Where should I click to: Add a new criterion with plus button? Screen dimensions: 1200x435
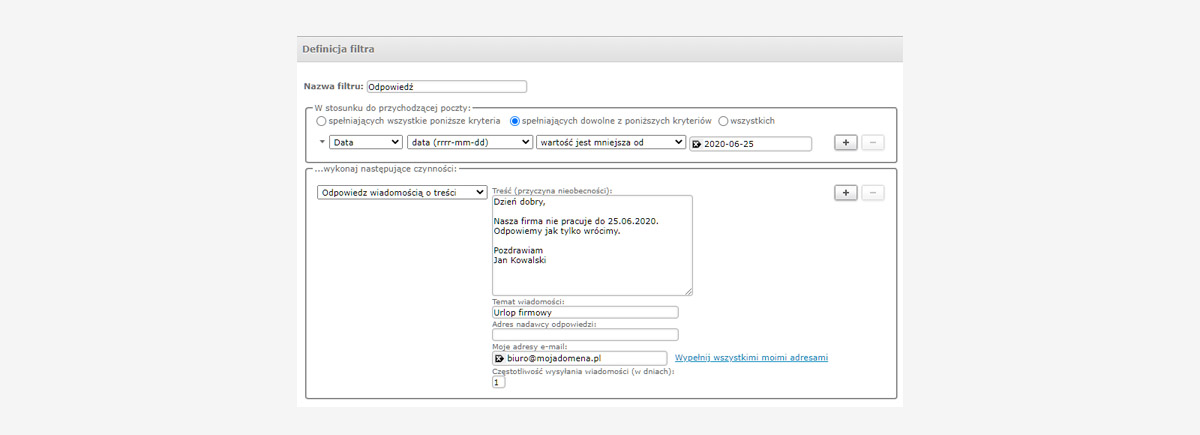pyautogui.click(x=845, y=143)
